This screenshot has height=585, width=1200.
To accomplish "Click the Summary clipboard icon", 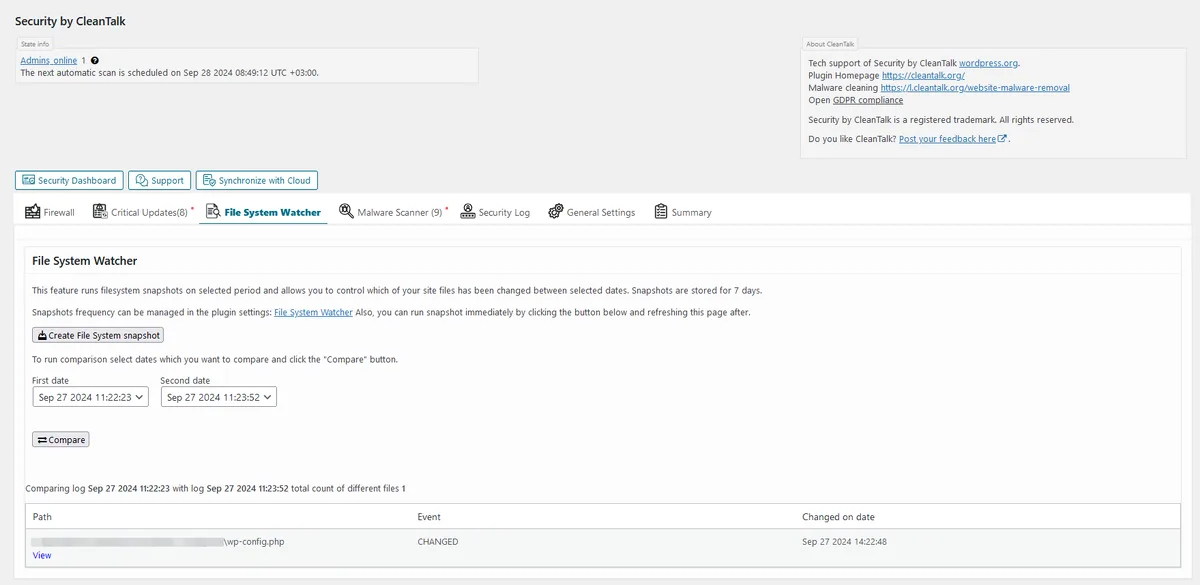I will coord(661,211).
